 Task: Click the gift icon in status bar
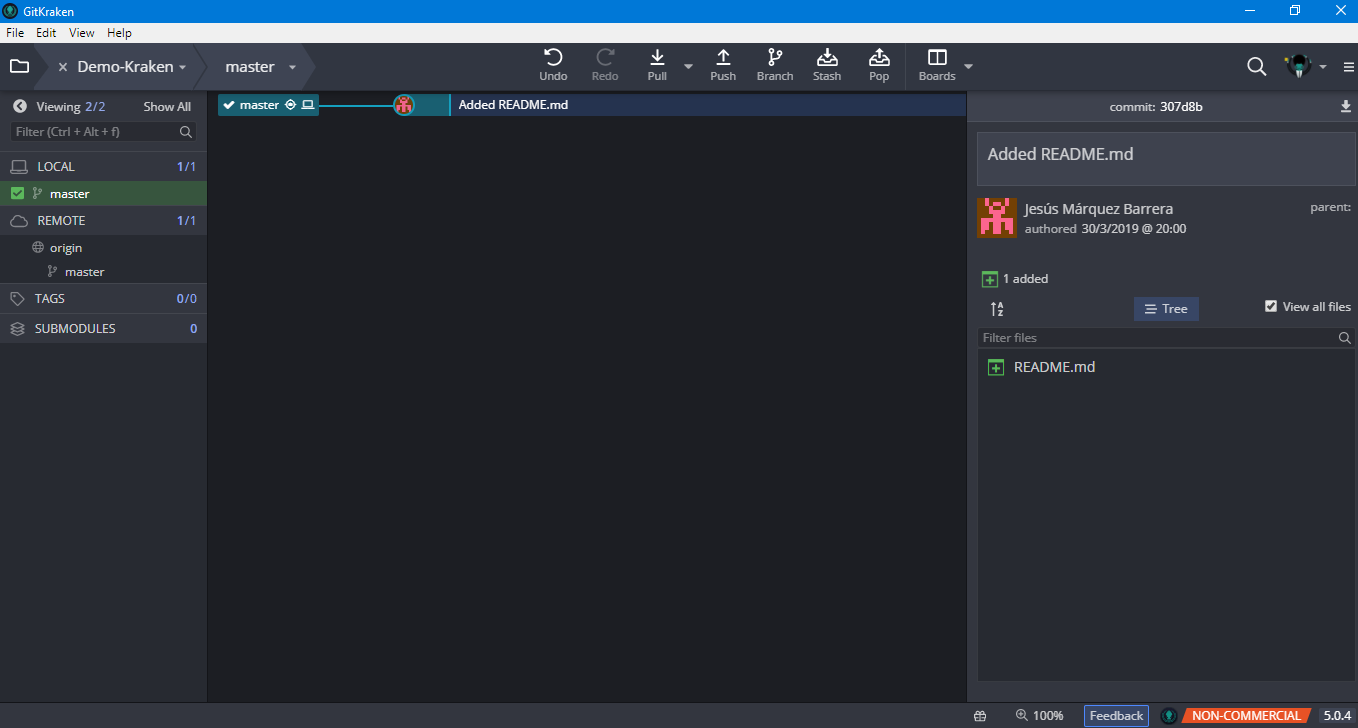pos(979,716)
